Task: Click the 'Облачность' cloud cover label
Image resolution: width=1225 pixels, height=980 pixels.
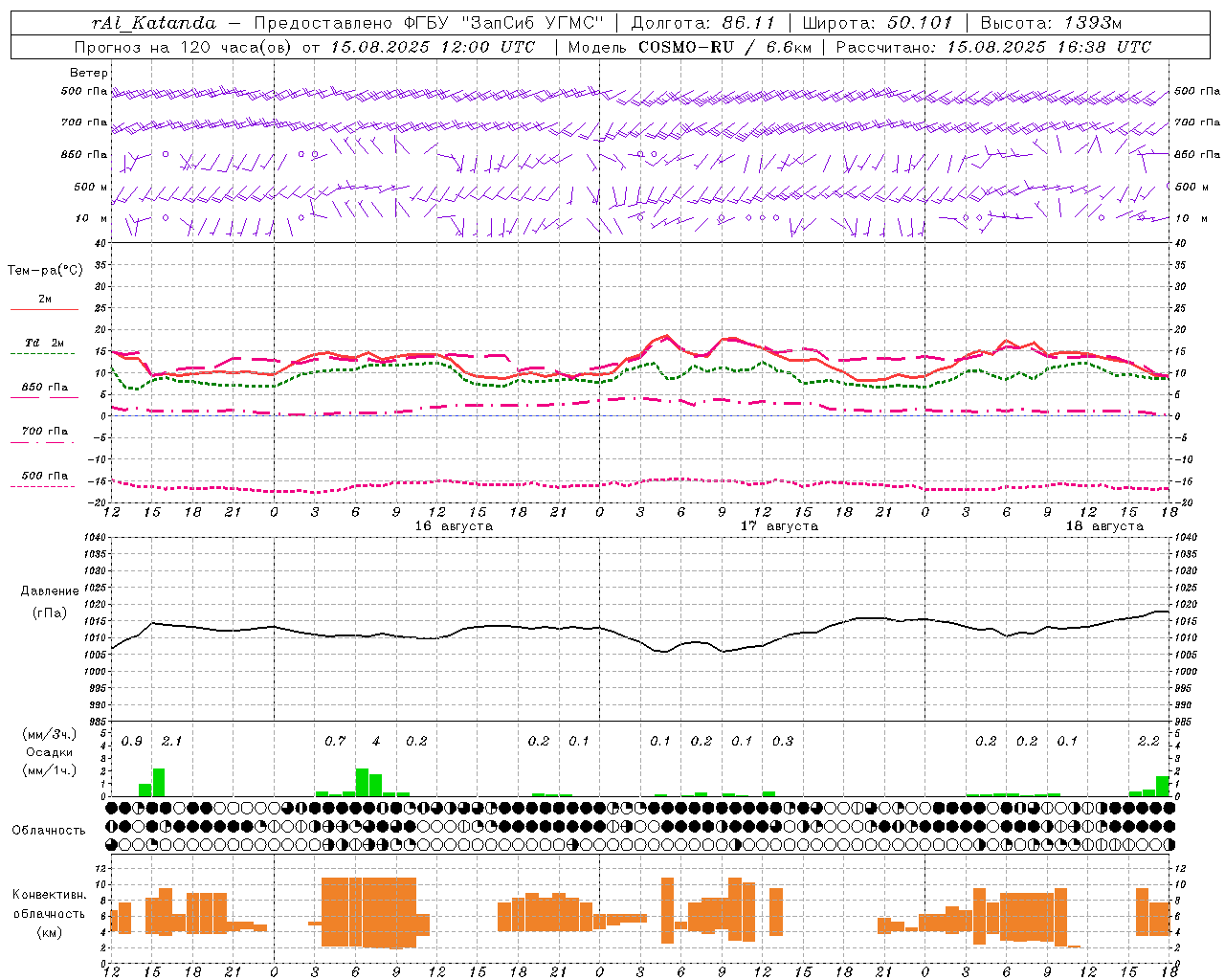Action: [49, 831]
